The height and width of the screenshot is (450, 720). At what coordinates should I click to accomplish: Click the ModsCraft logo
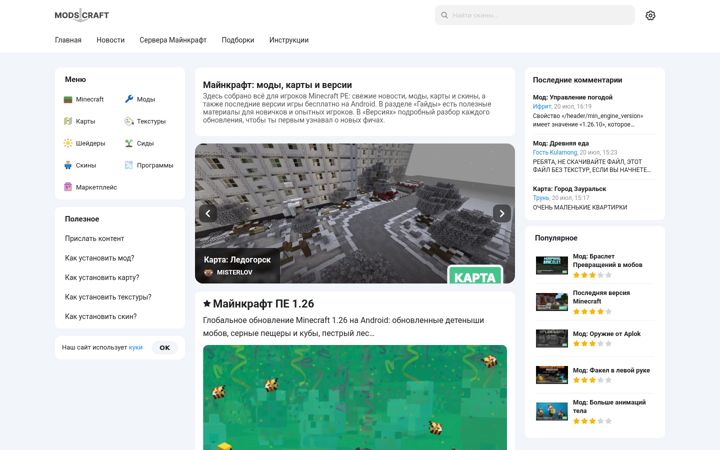(82, 15)
